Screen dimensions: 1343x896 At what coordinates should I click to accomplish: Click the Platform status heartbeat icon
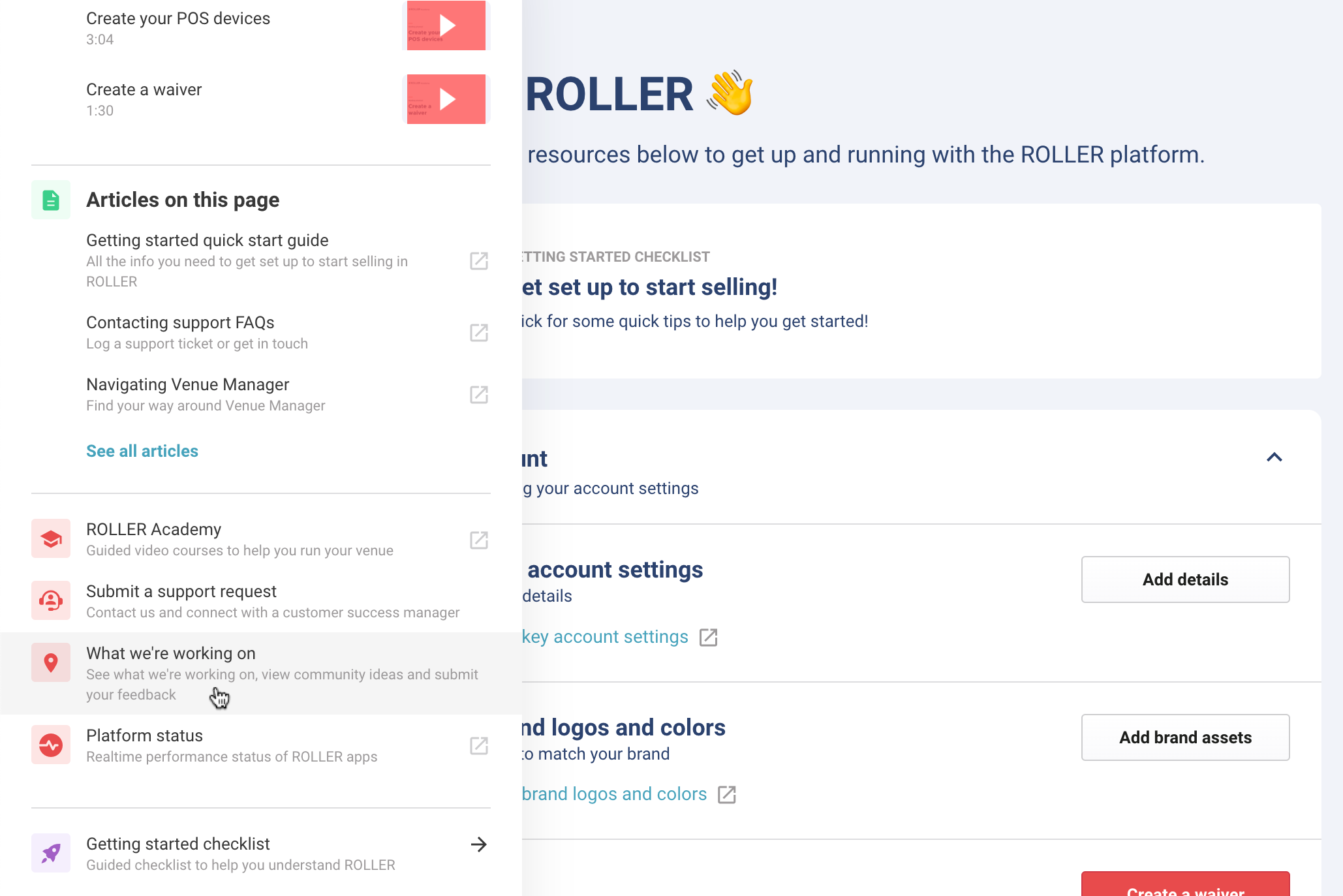(51, 745)
